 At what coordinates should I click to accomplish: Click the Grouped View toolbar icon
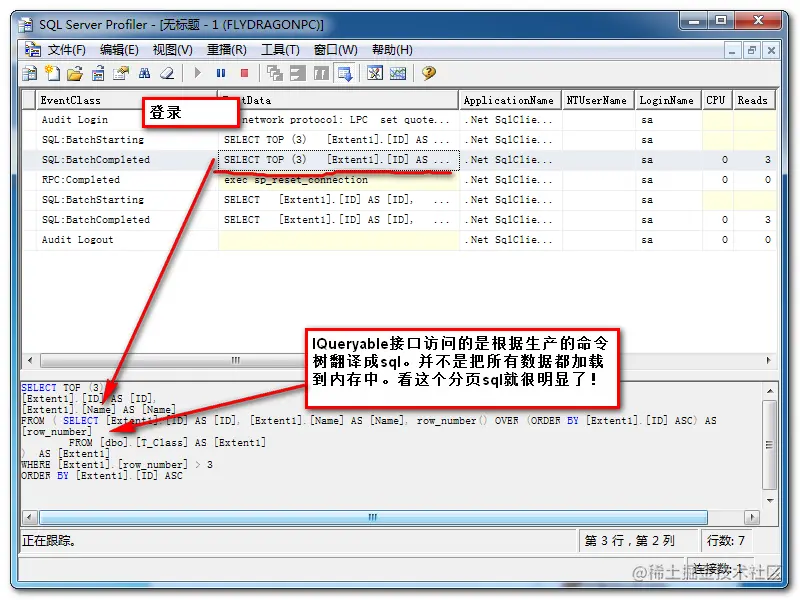[x=321, y=73]
